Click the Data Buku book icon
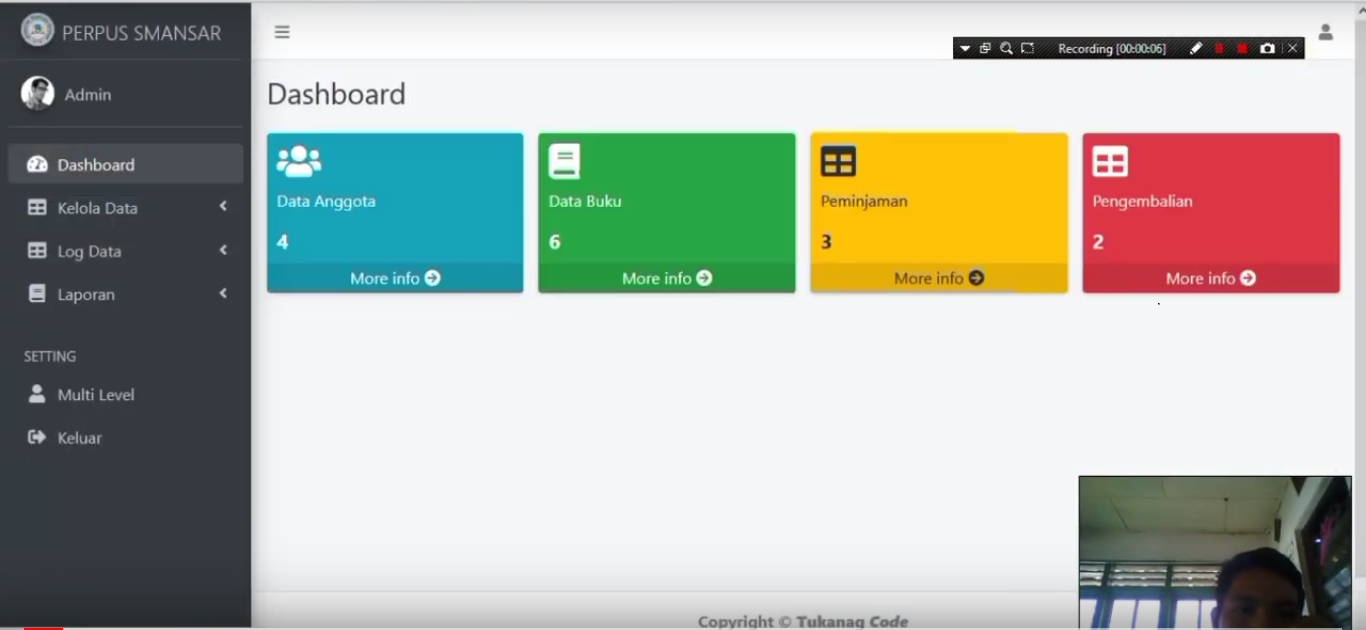This screenshot has width=1366, height=630. 564,161
